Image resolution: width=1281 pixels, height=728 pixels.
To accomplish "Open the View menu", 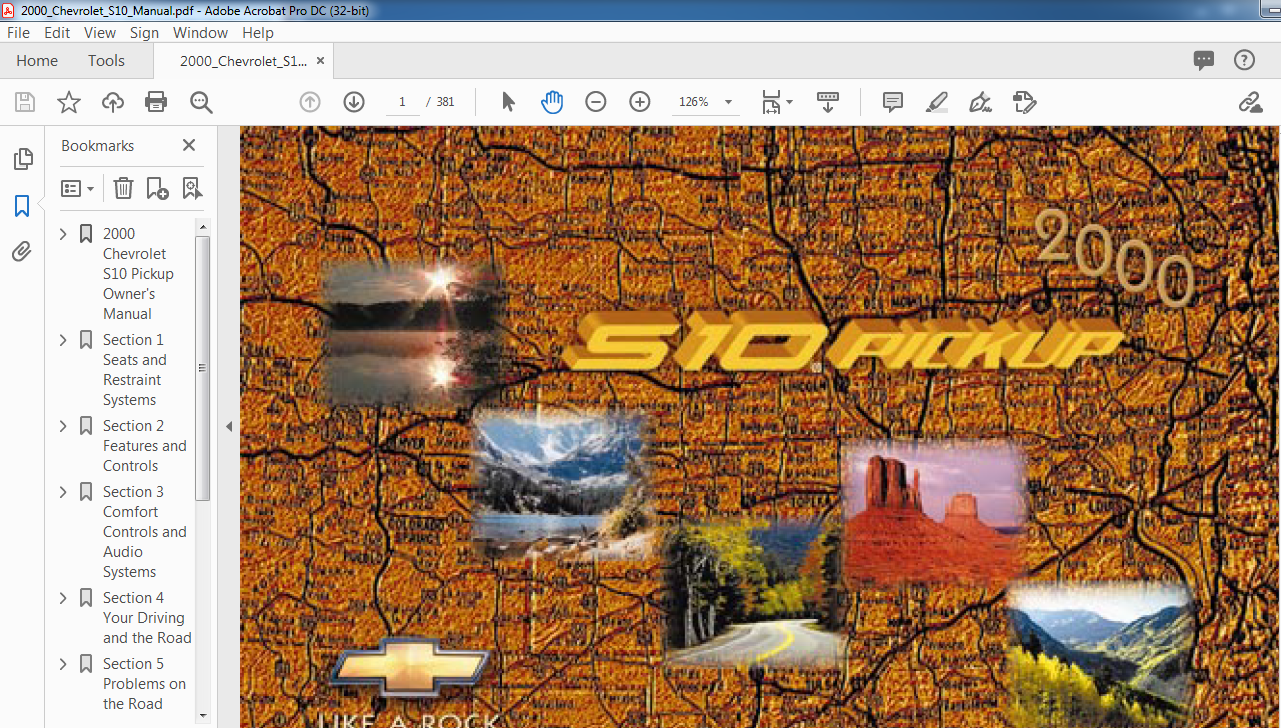I will [100, 33].
